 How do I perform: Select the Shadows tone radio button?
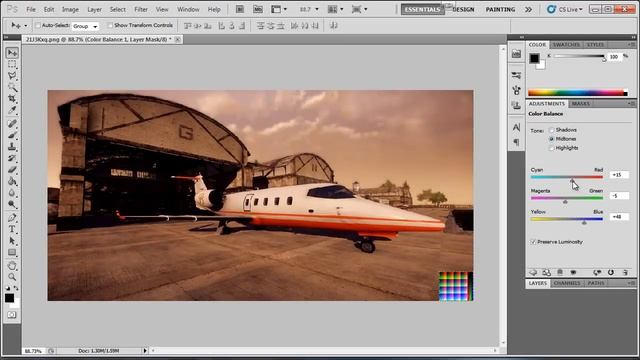pos(551,130)
